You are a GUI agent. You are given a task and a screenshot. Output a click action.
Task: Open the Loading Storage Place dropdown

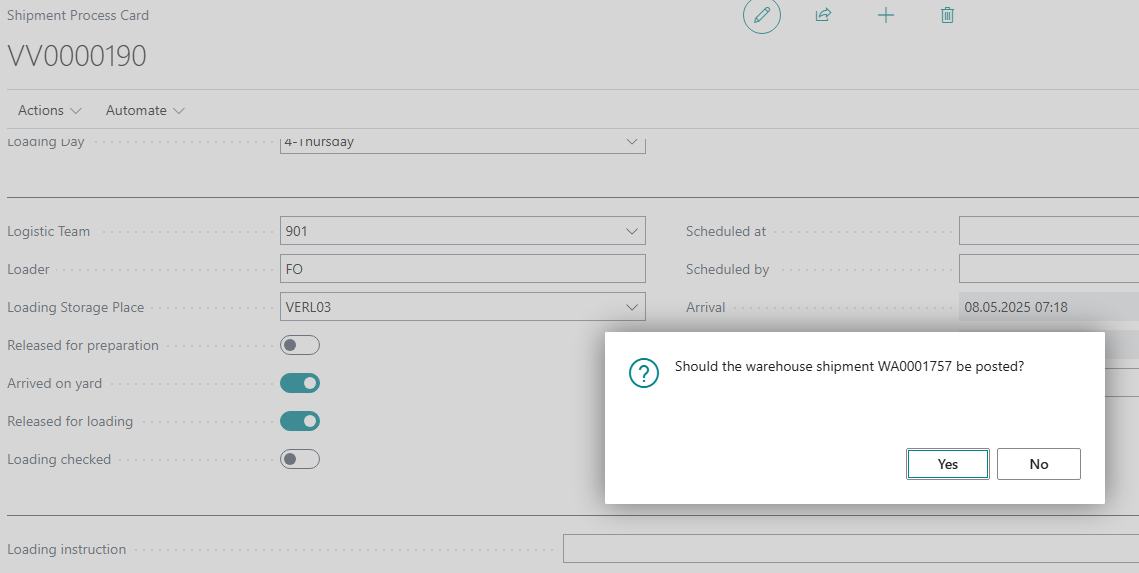[x=631, y=307]
